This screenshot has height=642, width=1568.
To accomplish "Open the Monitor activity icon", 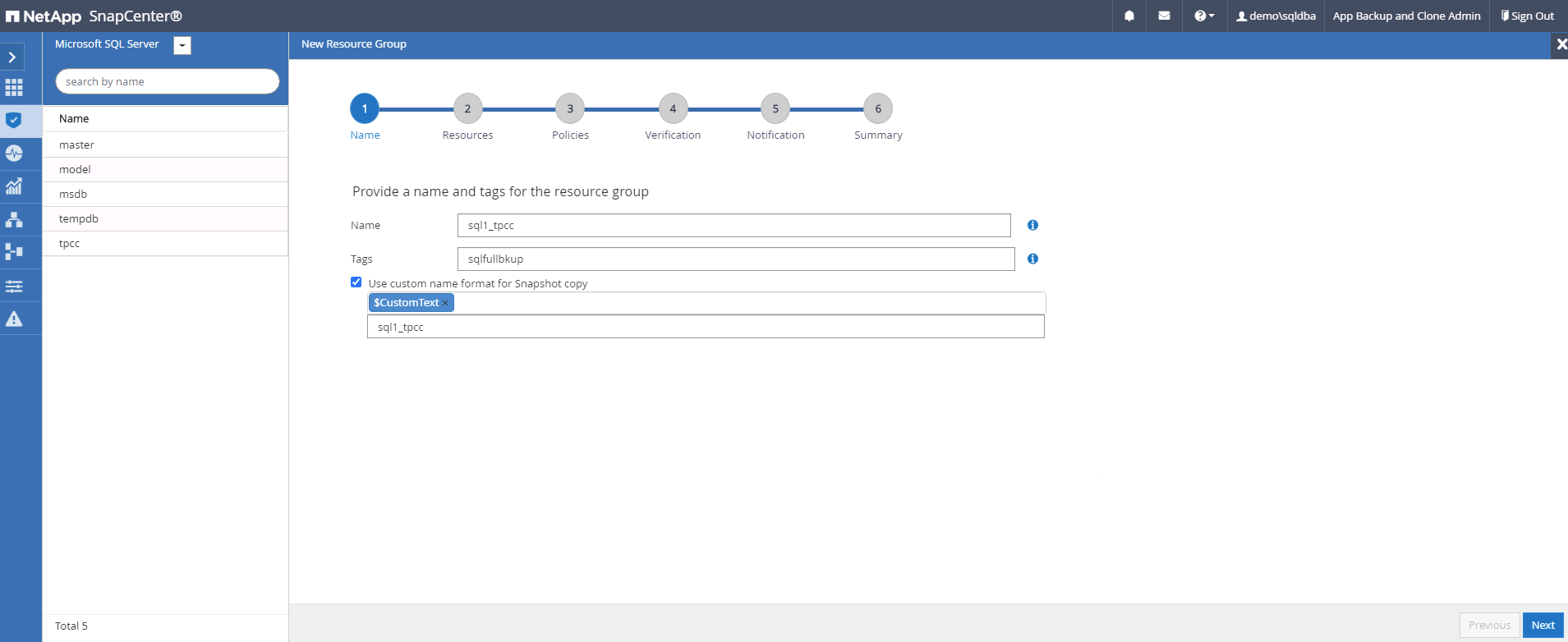I will coord(14,154).
